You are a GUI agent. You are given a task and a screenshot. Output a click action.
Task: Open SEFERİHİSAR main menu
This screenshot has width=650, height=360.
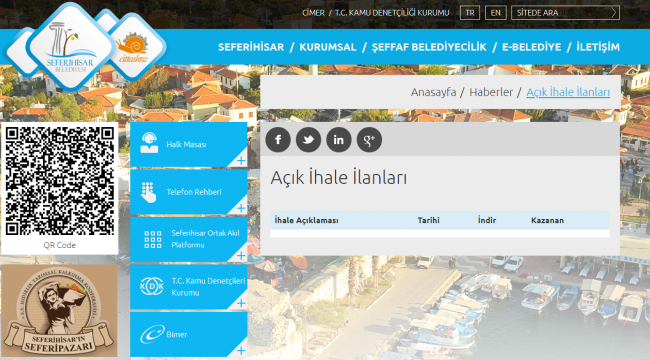point(251,47)
